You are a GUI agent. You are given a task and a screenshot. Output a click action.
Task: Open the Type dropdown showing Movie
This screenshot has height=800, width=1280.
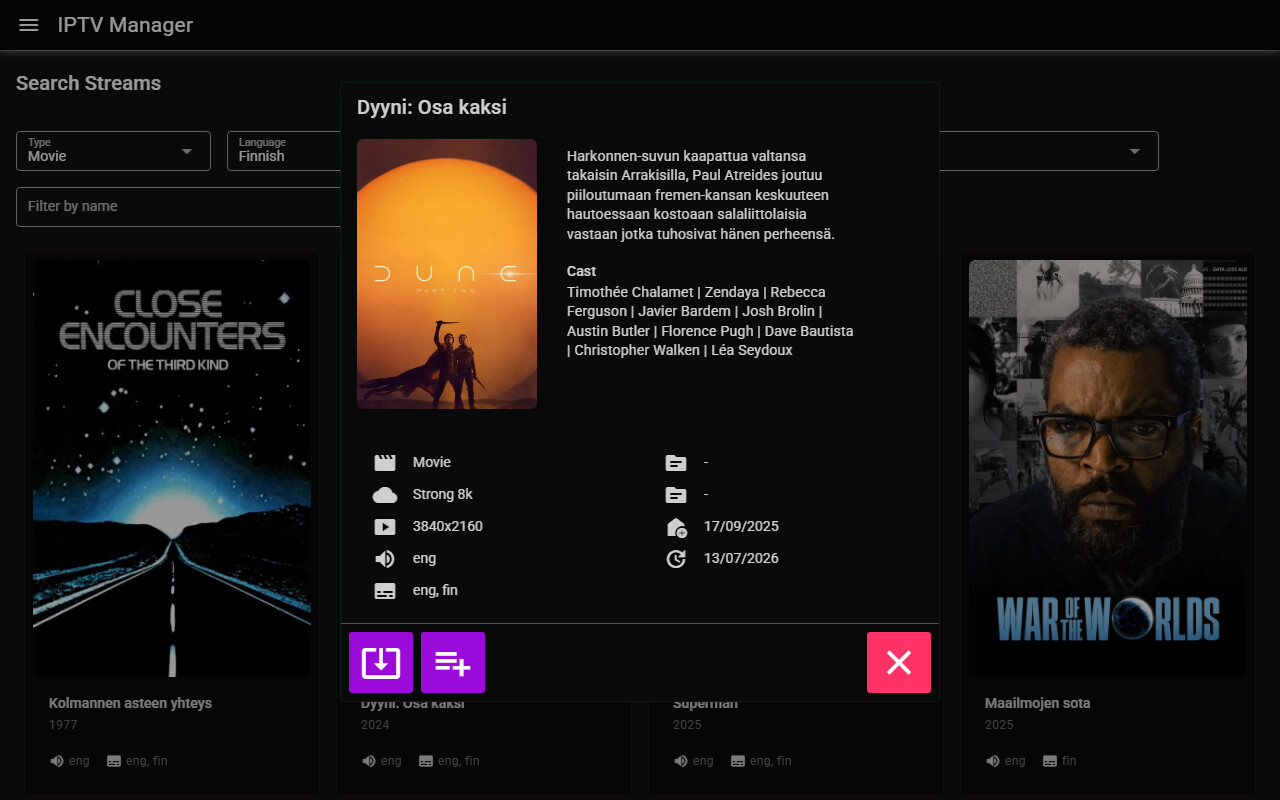[x=113, y=151]
